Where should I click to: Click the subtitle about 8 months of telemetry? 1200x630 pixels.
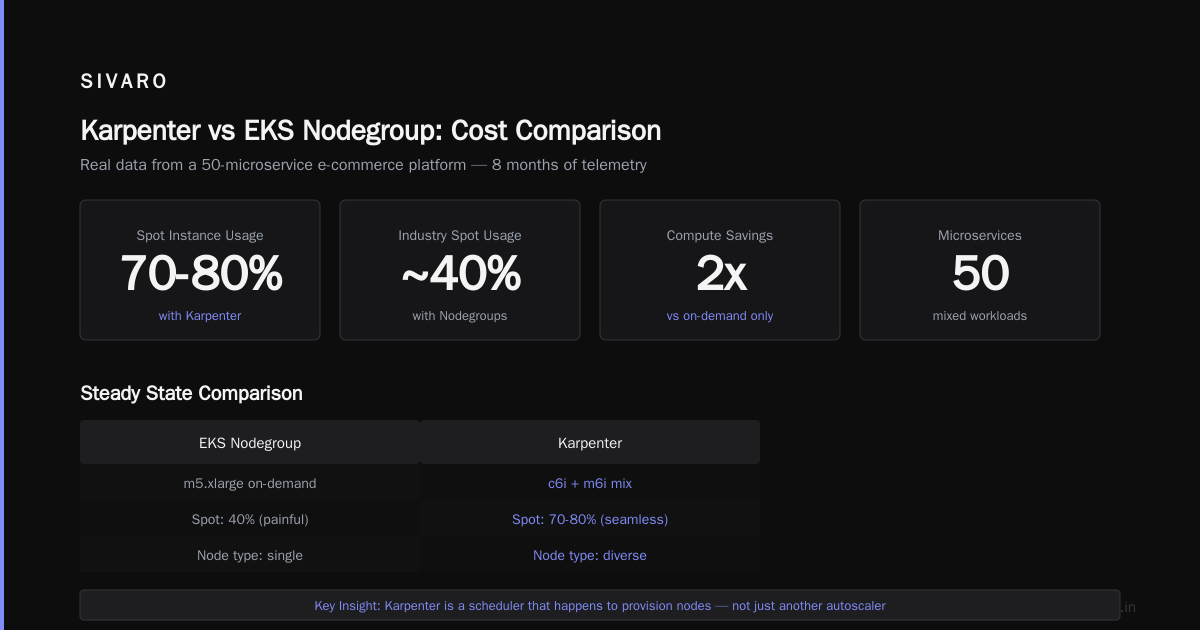click(363, 165)
